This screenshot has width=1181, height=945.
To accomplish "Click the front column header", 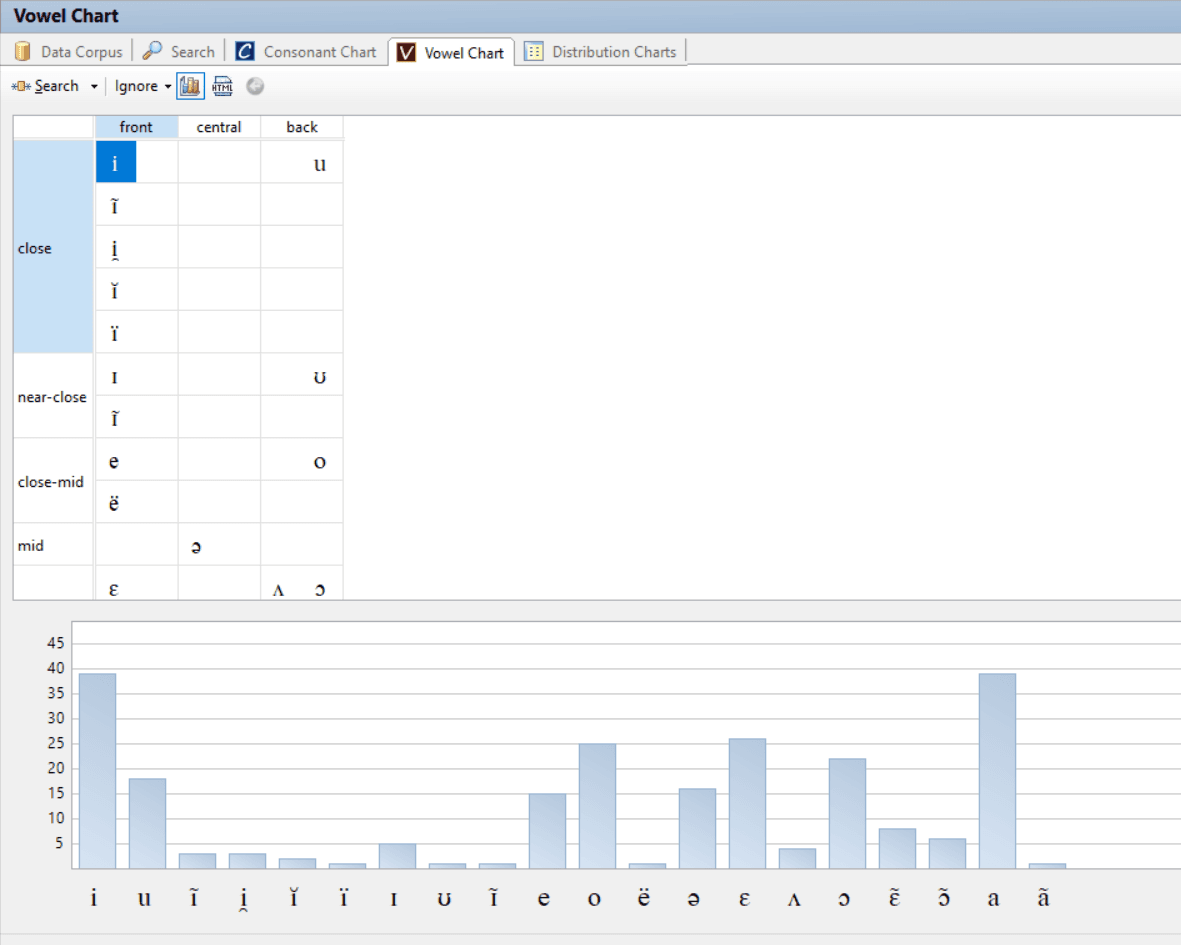I will point(136,127).
